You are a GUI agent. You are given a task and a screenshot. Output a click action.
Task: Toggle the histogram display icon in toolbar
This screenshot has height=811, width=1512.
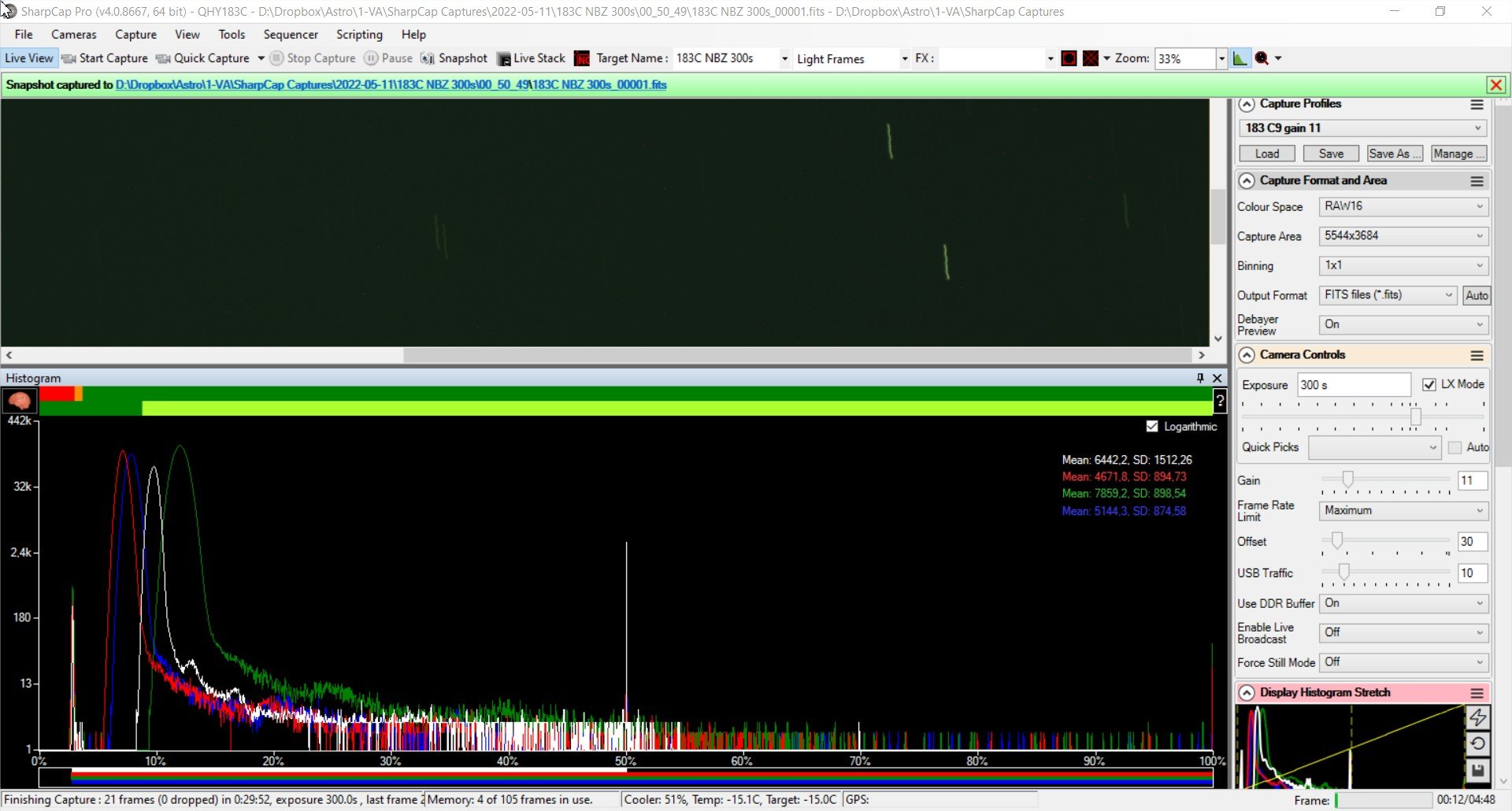point(1240,58)
